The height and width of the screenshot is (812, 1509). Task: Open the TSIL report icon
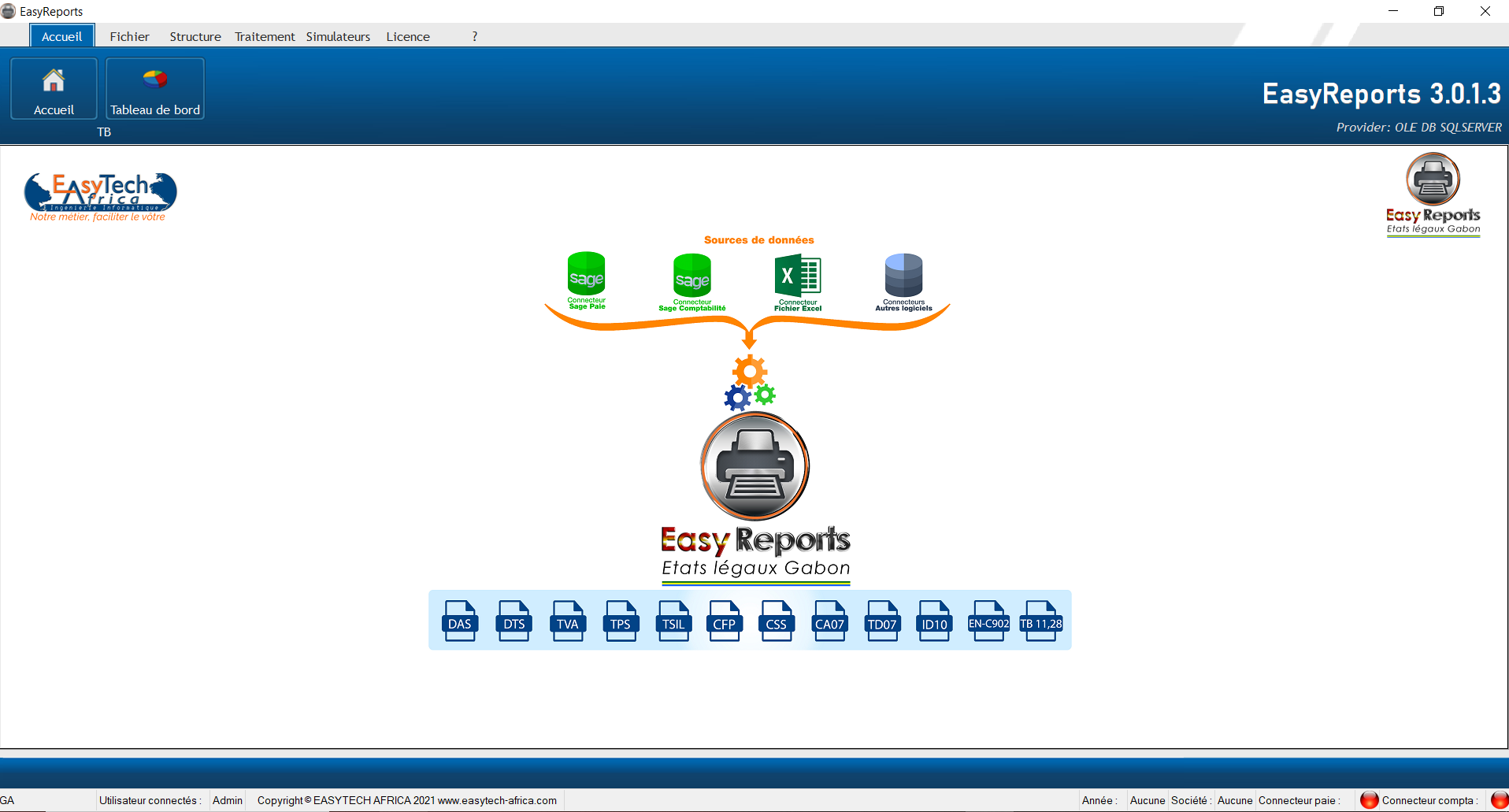click(673, 621)
